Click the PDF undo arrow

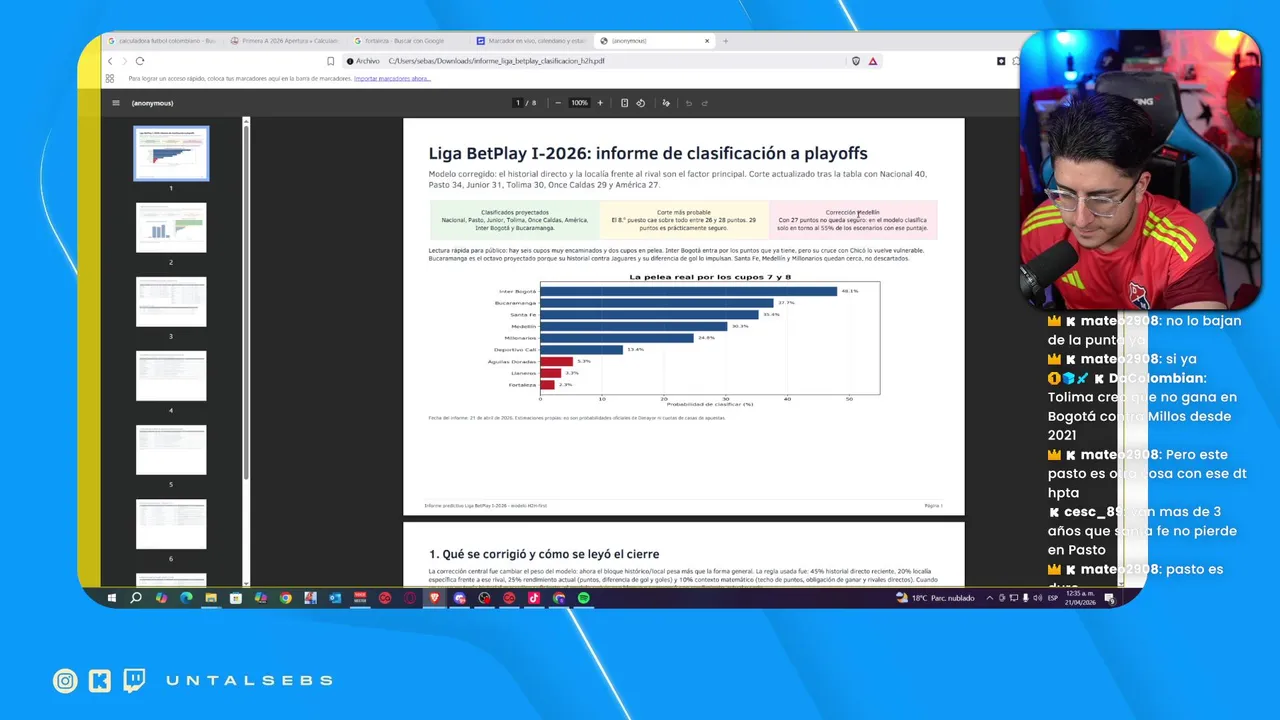pos(688,103)
